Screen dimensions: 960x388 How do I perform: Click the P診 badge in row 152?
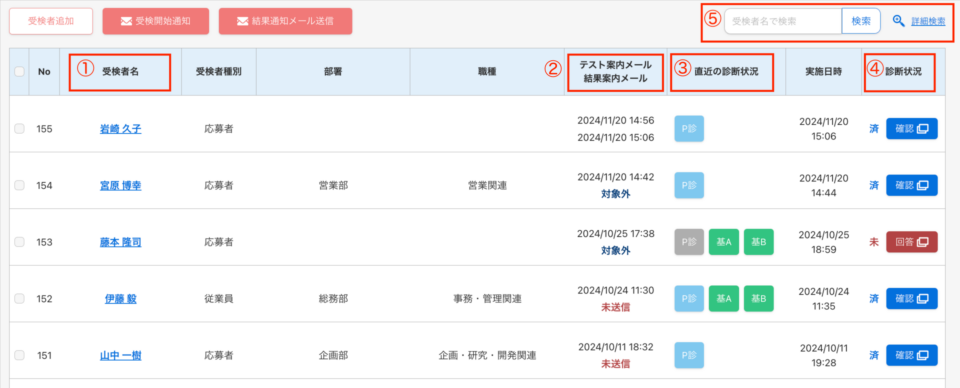[689, 299]
